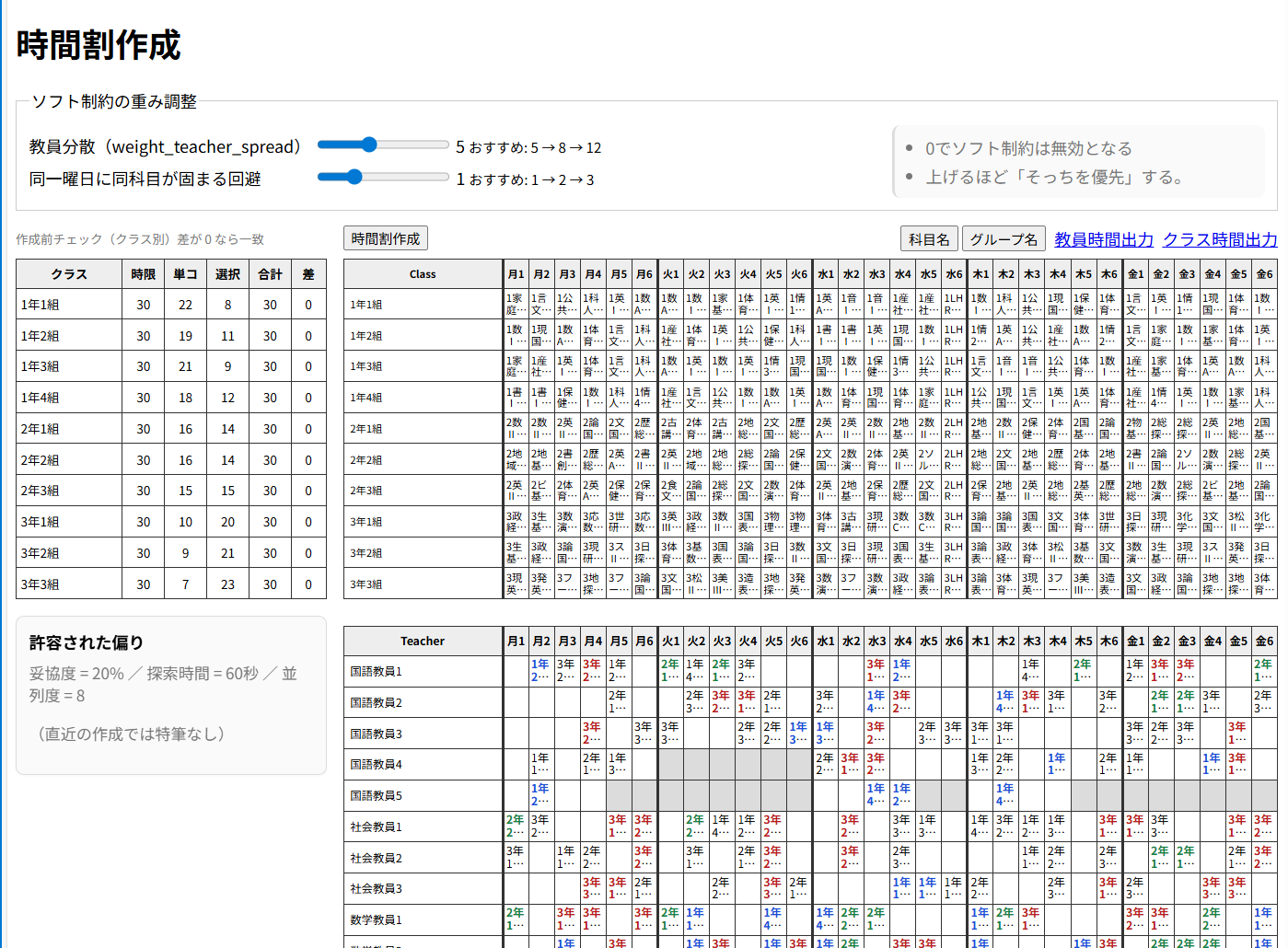Click the 時間割作成 button above the timetable
Viewport: 1288px width, 948px height.
[x=385, y=238]
